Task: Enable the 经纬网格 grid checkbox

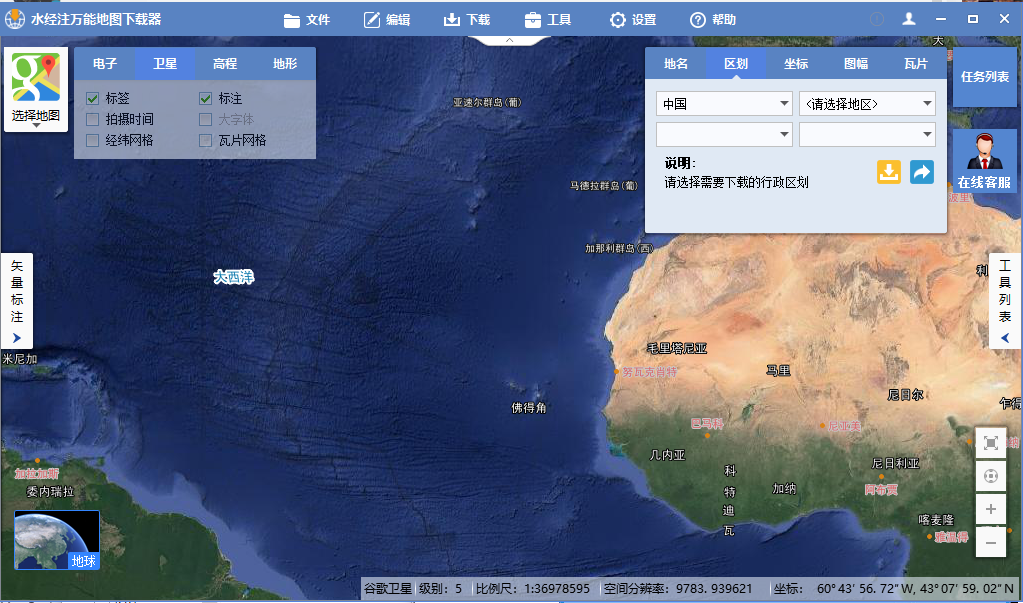Action: pos(93,143)
